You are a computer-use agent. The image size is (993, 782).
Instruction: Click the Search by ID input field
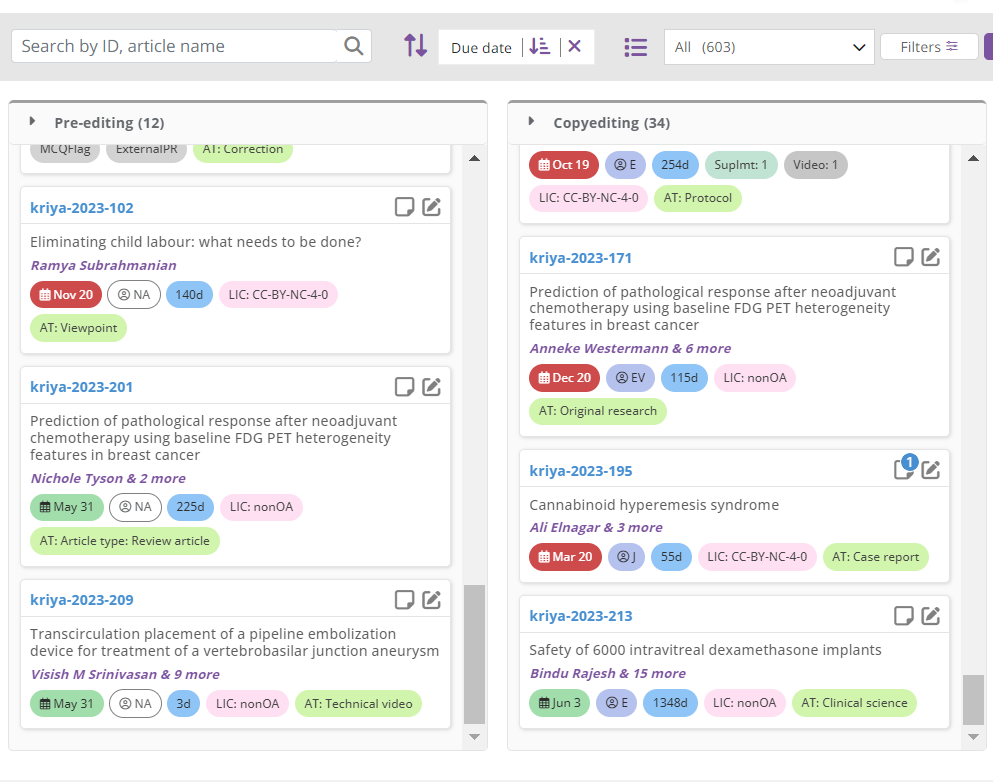(x=174, y=46)
